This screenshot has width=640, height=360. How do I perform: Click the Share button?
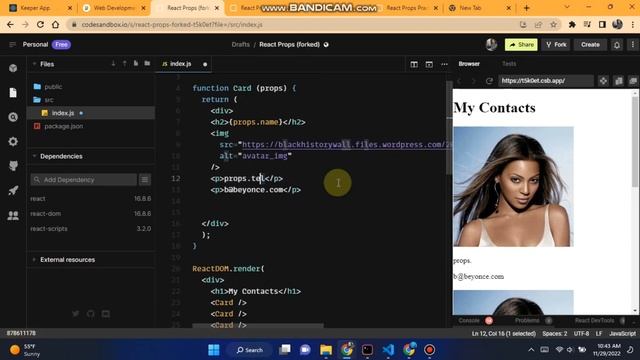[521, 44]
